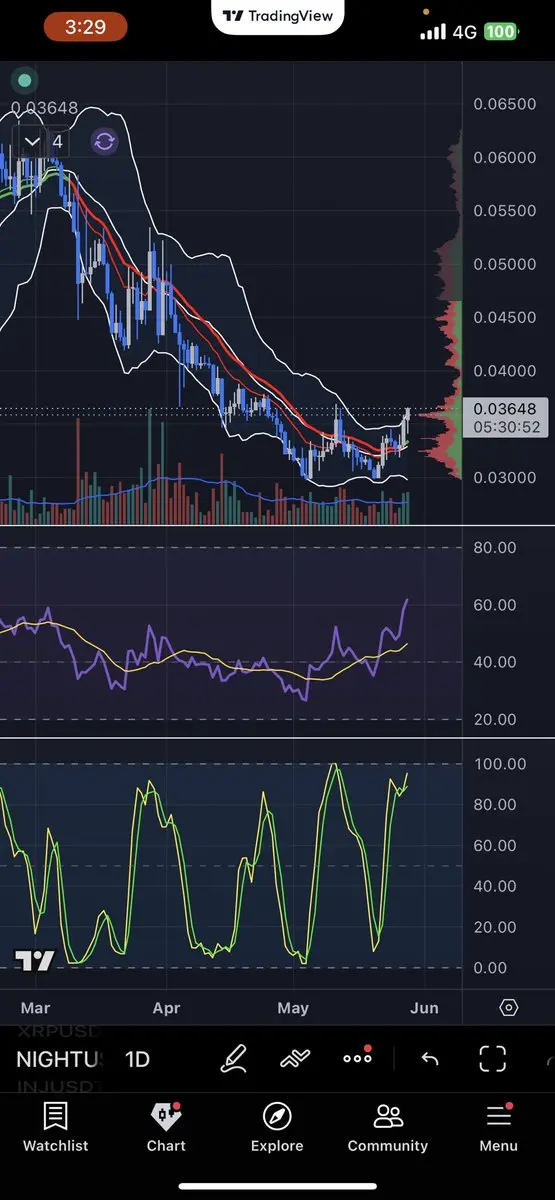
Task: Tap the legend value 0.03648 at top
Action: [44, 109]
